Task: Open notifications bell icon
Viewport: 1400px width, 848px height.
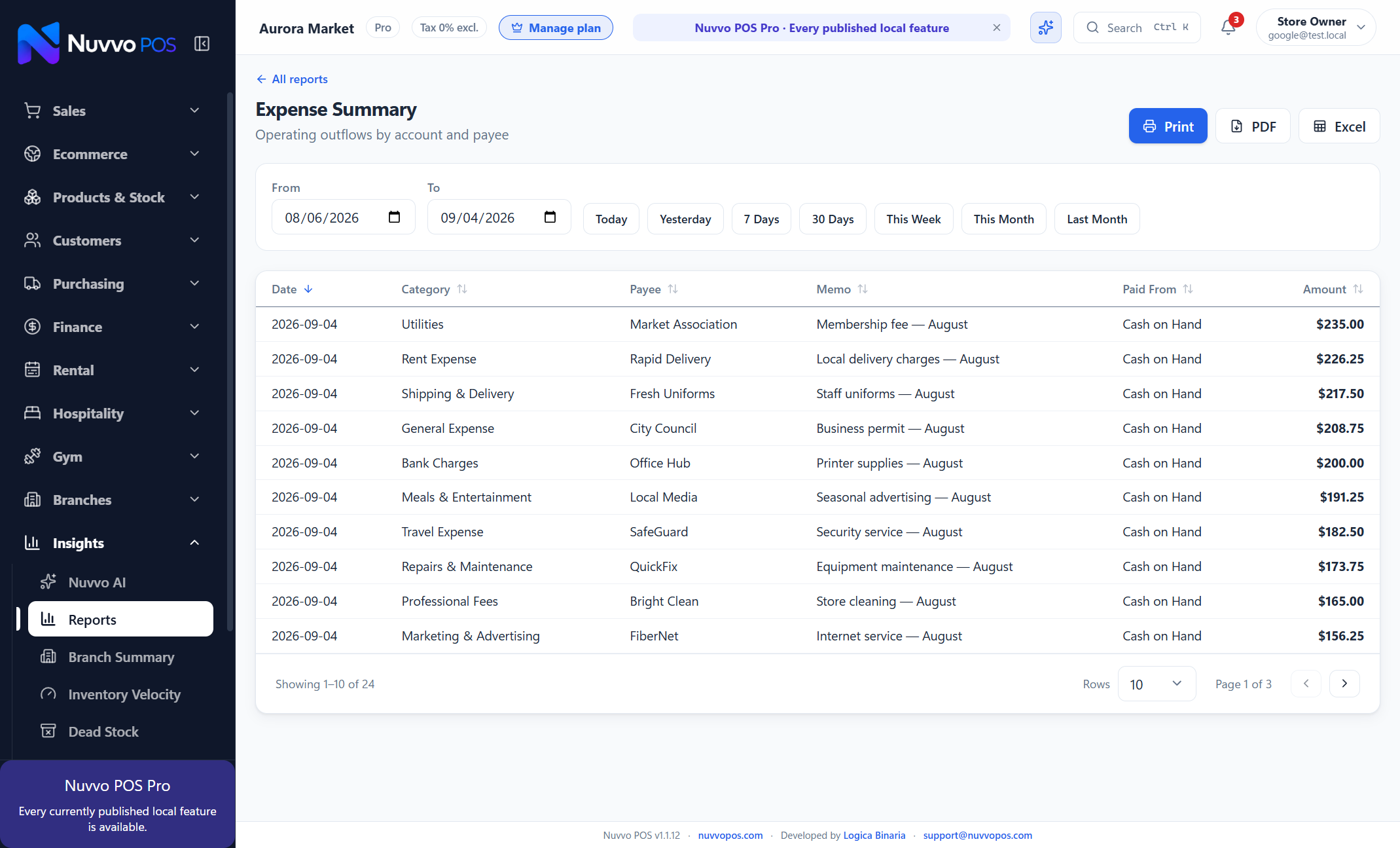Action: tap(1229, 28)
